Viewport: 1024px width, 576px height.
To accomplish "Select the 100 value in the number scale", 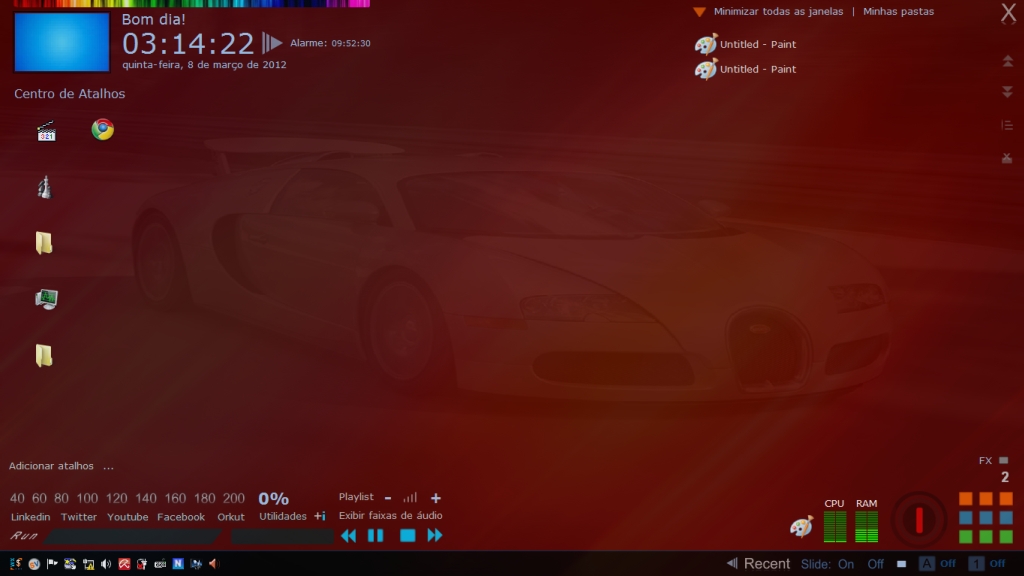I will click(87, 498).
